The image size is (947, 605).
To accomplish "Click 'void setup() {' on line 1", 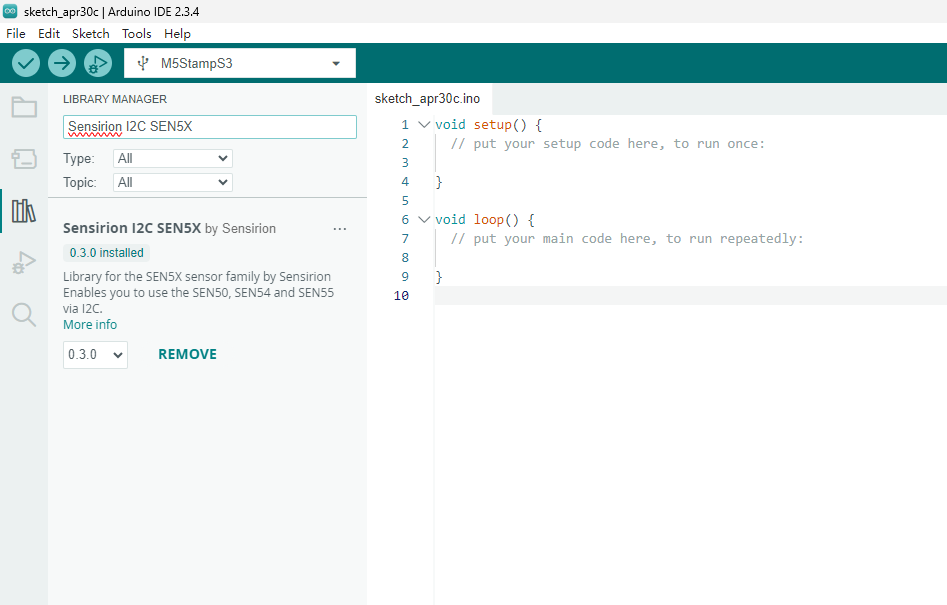I will [x=488, y=124].
